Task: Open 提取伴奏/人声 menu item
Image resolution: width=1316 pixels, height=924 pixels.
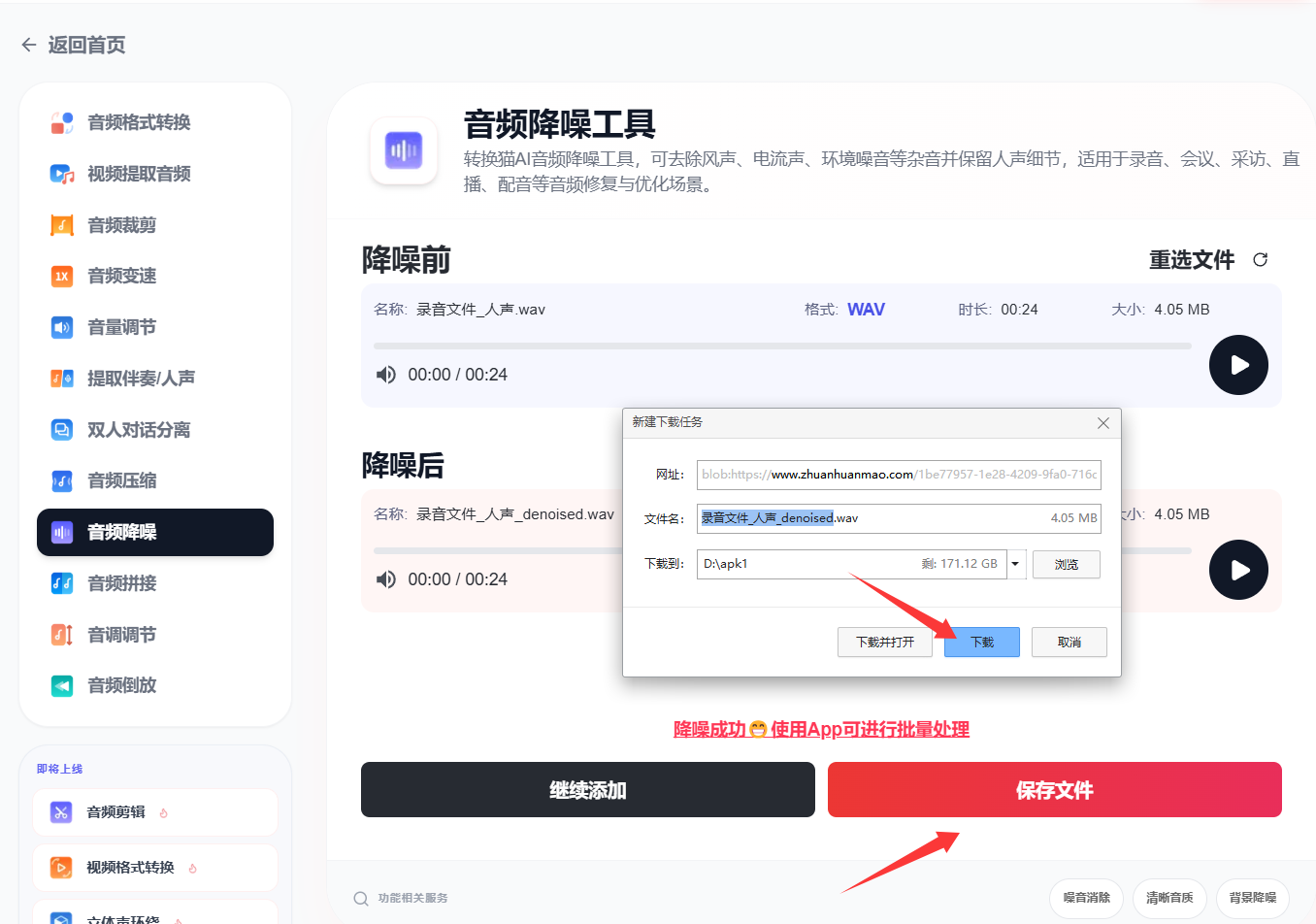Action: pos(141,379)
